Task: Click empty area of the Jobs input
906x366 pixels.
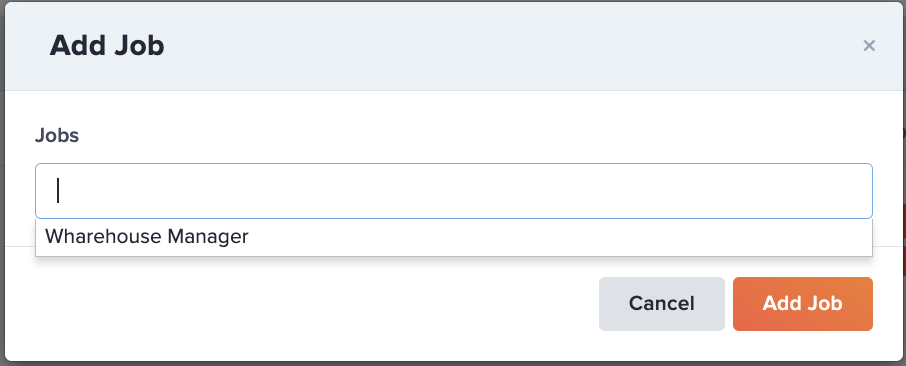Action: [x=462, y=191]
